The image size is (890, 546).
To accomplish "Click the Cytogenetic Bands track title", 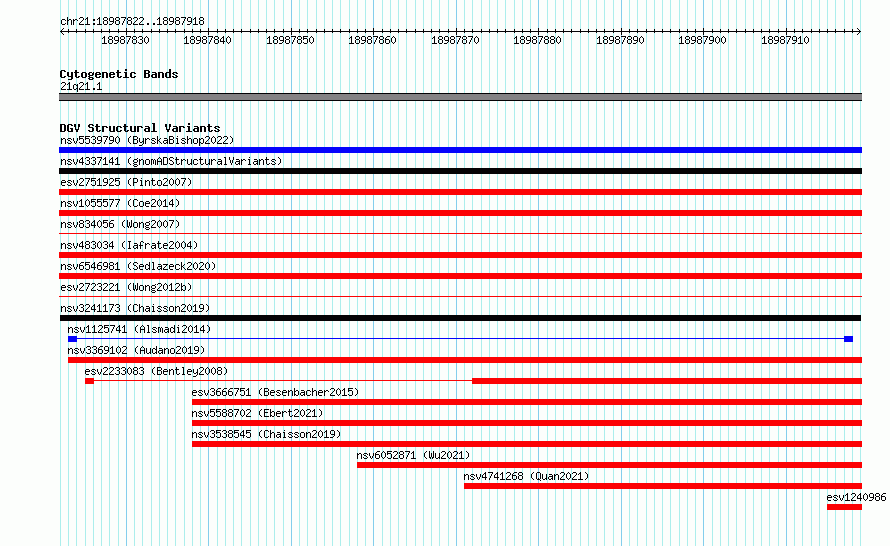I will (x=119, y=74).
